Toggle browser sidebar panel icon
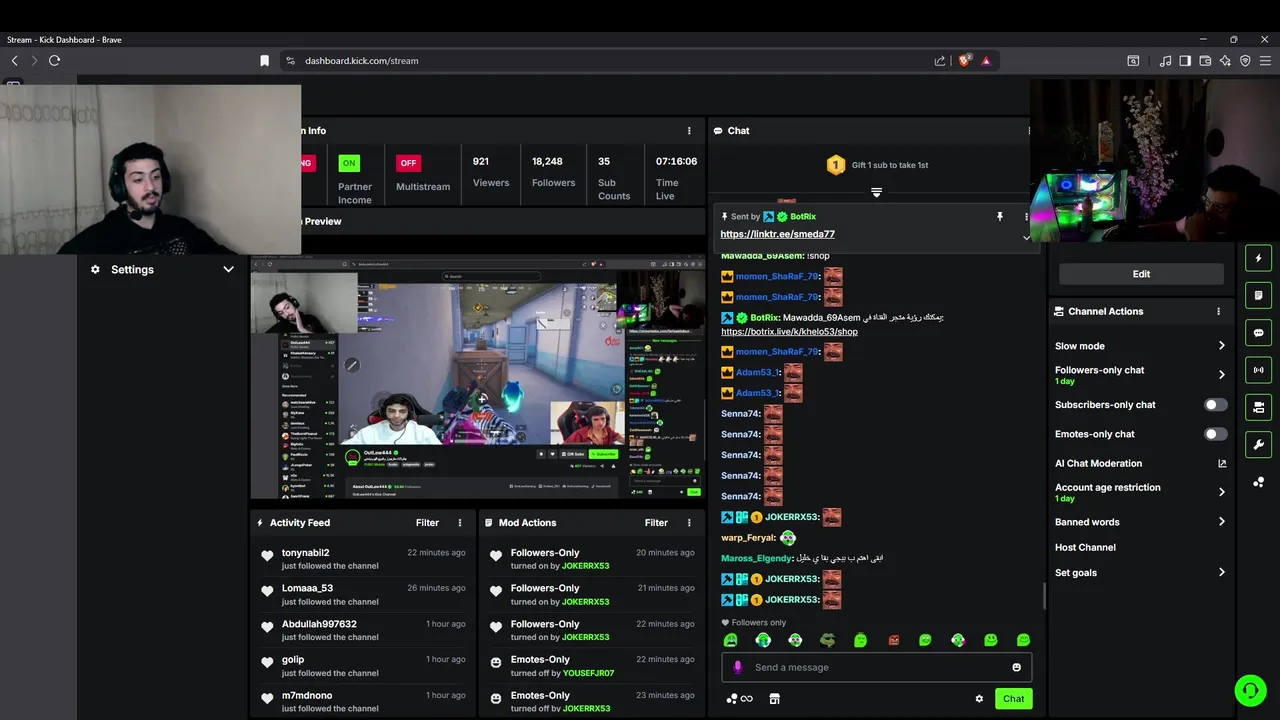The height and width of the screenshot is (720, 1280). (1185, 61)
